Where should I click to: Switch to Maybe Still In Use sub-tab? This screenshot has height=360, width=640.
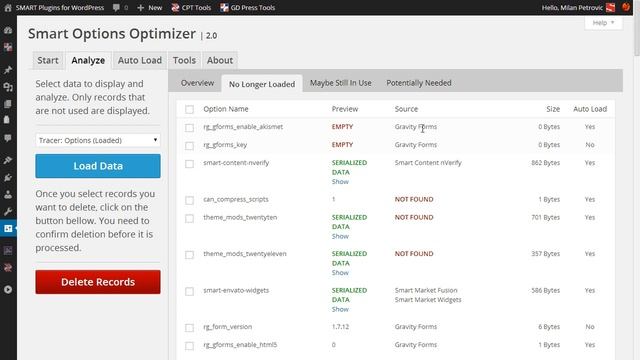pyautogui.click(x=340, y=83)
